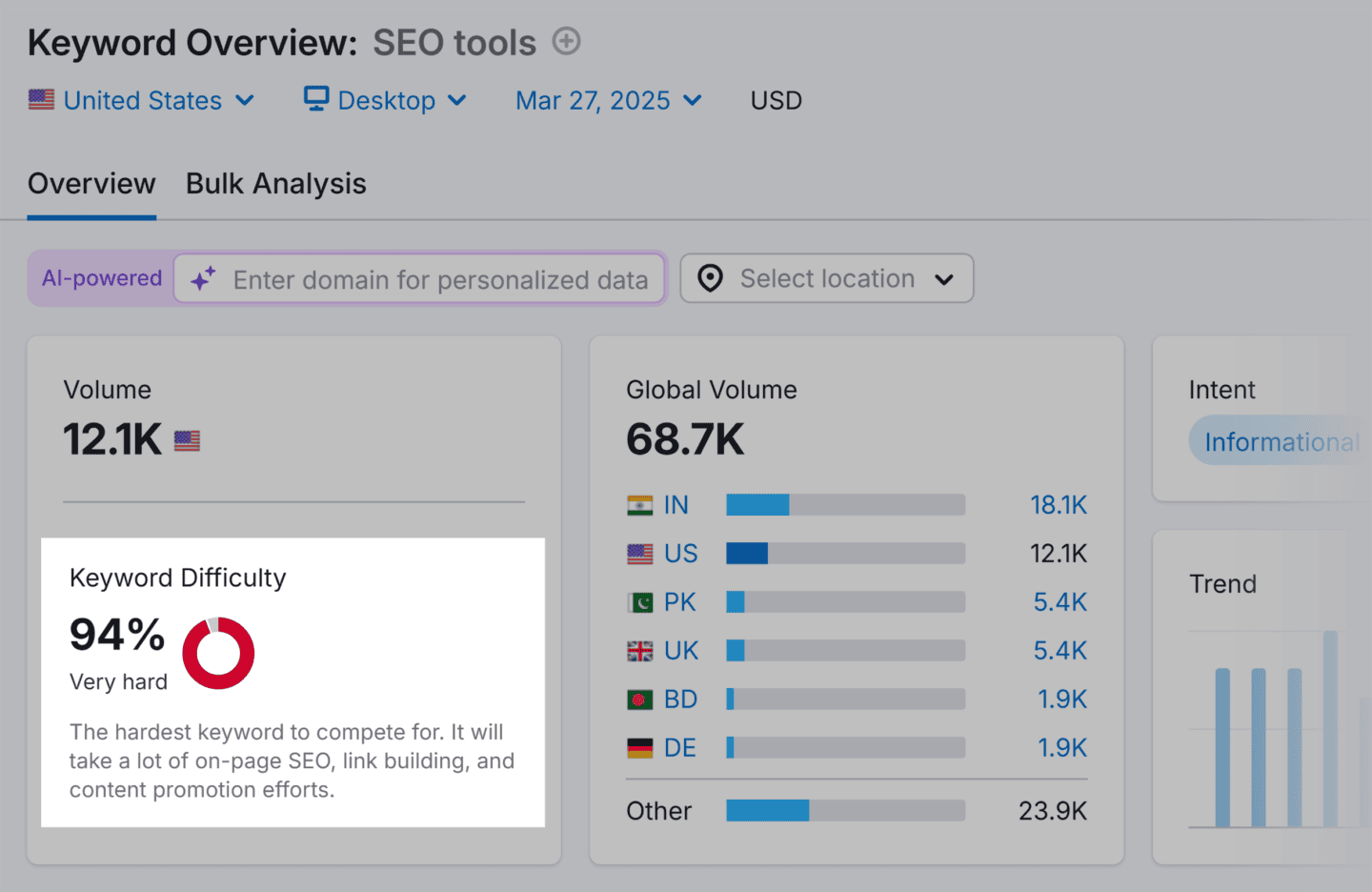Click the UK 5.4K volume link
This screenshot has height=892, width=1372.
pos(1059,651)
